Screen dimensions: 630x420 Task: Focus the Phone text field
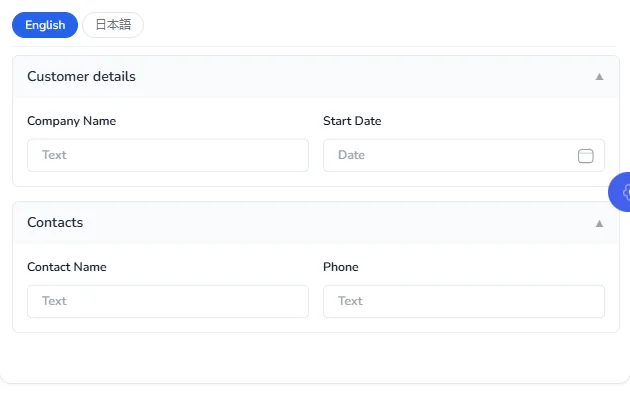[x=464, y=301]
